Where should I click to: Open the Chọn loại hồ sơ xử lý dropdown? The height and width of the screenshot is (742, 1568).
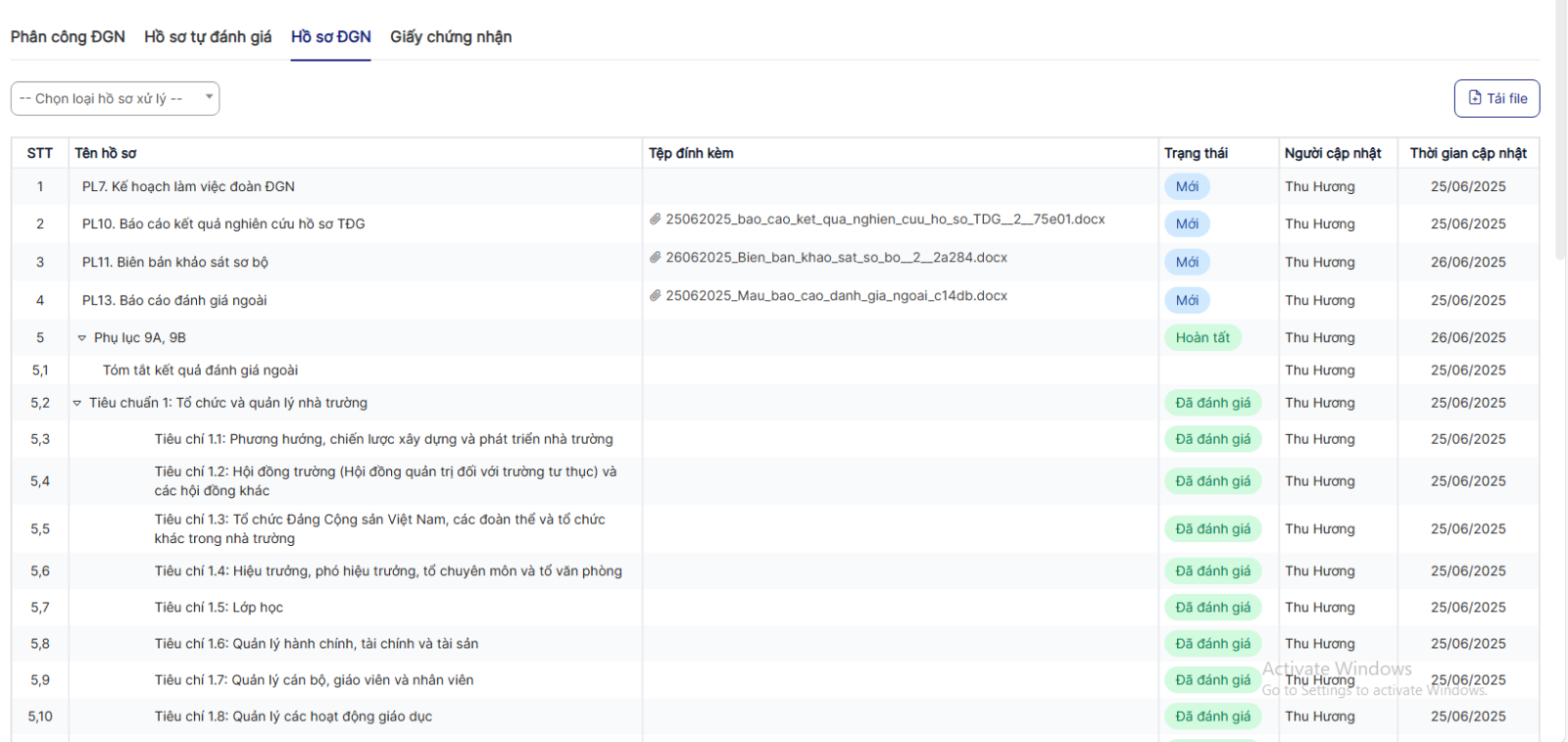pyautogui.click(x=115, y=98)
